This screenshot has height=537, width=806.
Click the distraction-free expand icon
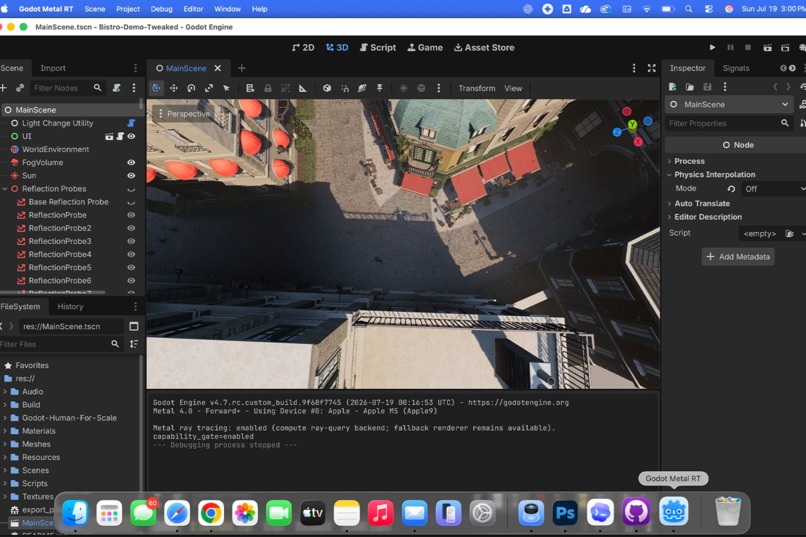[x=652, y=68]
